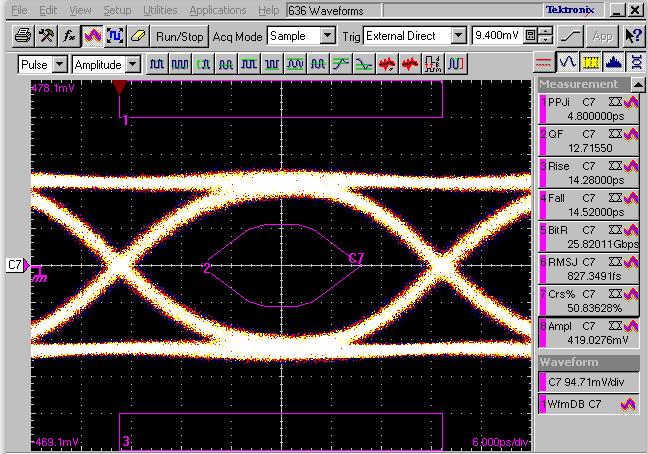
Task: Open the Applications menu
Action: click(217, 10)
